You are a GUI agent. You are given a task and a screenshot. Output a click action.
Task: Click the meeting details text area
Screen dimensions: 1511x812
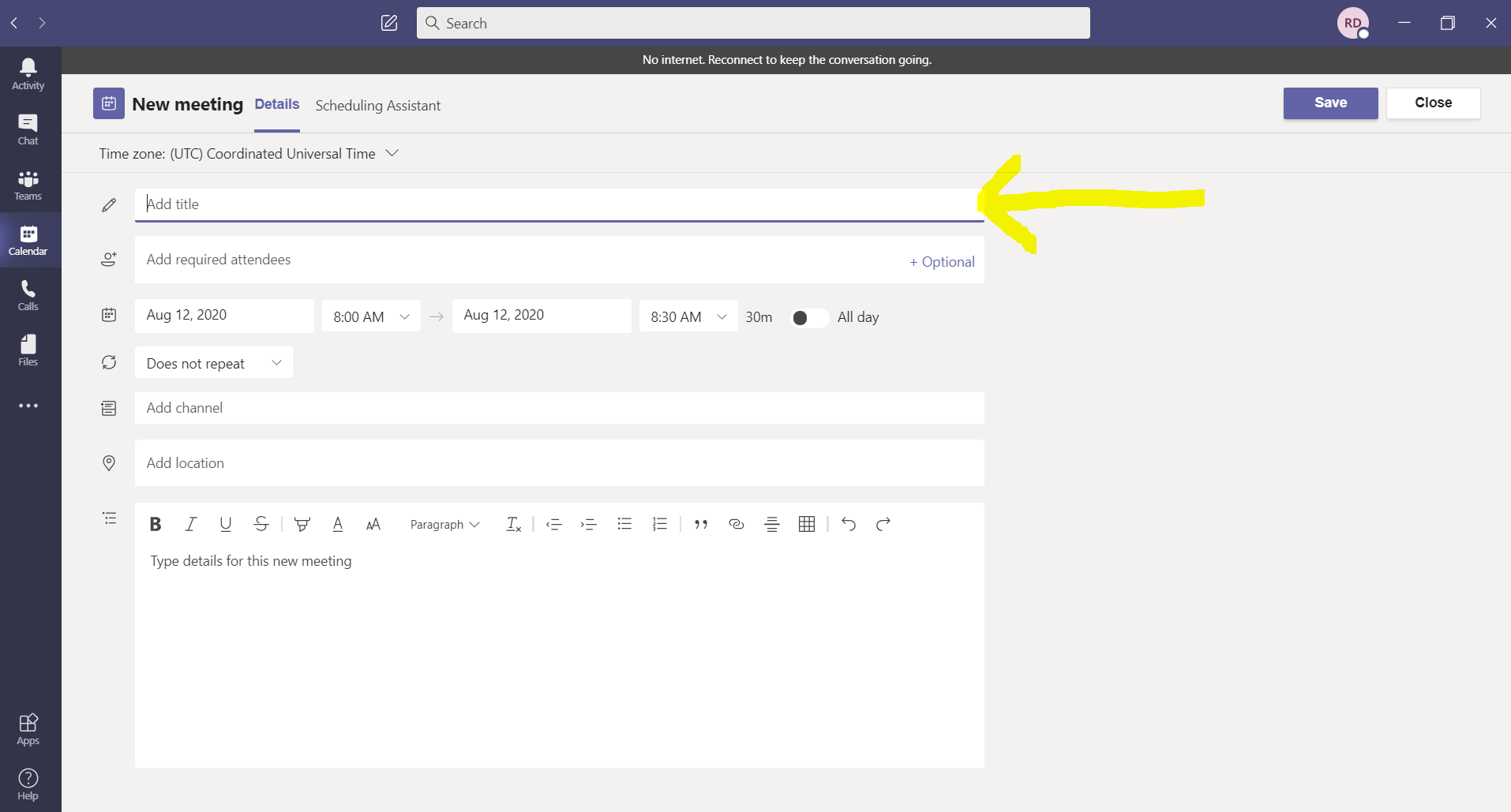[x=559, y=655]
